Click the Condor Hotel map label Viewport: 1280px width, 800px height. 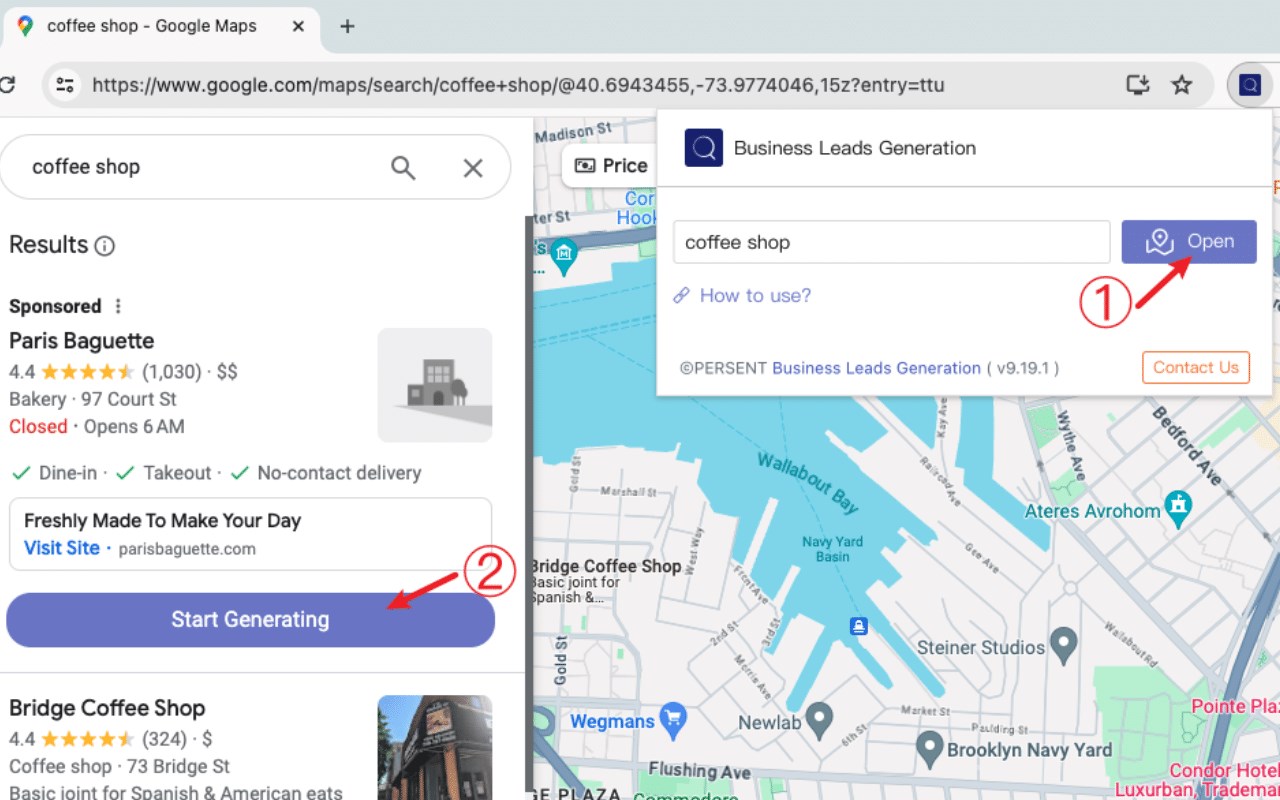pos(1224,771)
